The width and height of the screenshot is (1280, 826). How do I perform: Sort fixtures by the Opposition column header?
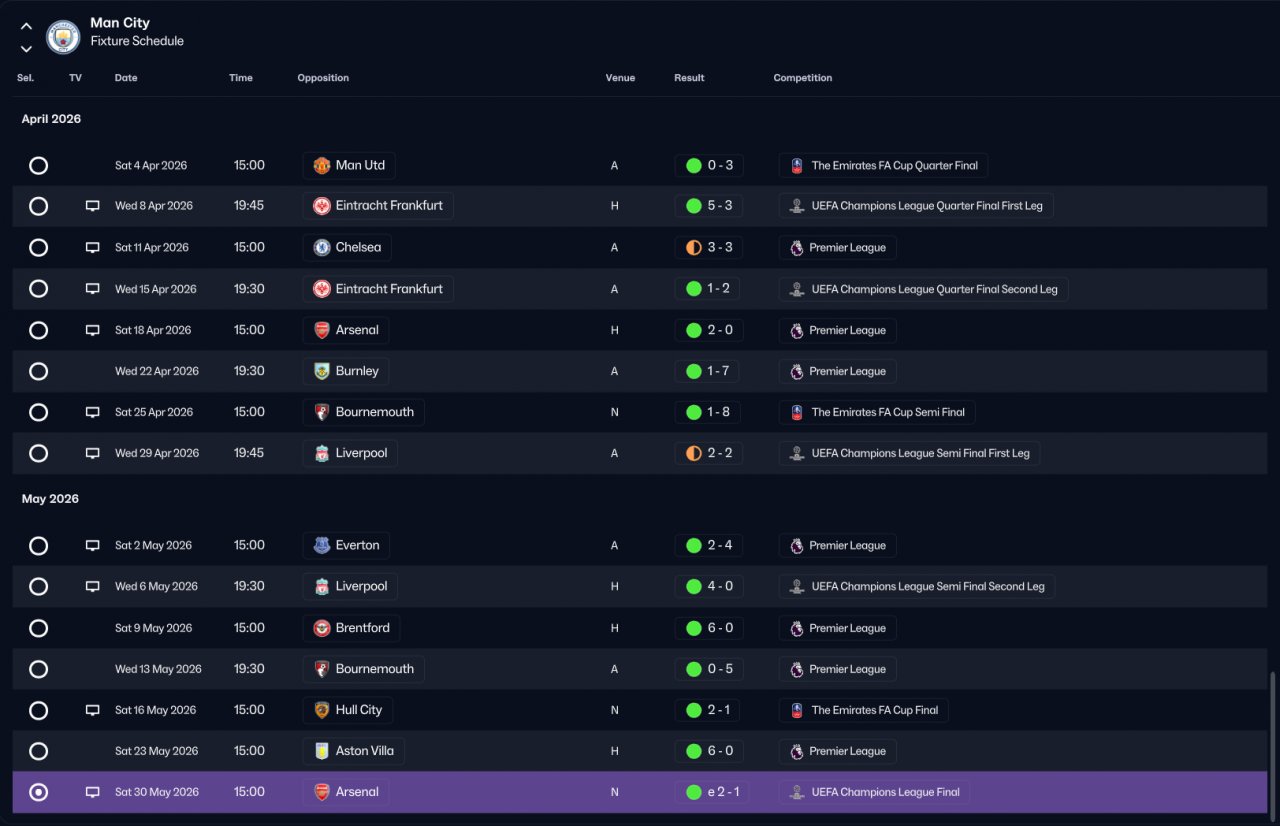pyautogui.click(x=323, y=78)
